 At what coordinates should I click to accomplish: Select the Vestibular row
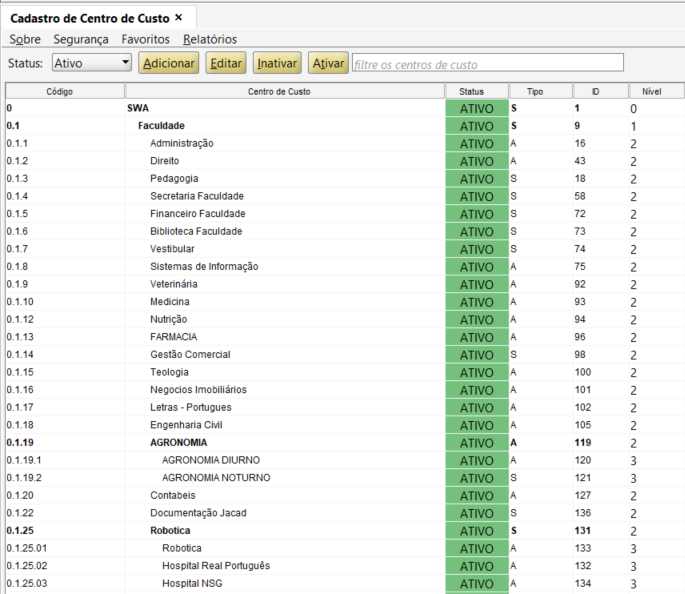tap(345, 249)
